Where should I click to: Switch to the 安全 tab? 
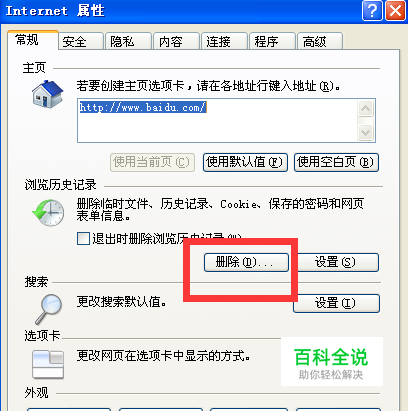[x=81, y=42]
